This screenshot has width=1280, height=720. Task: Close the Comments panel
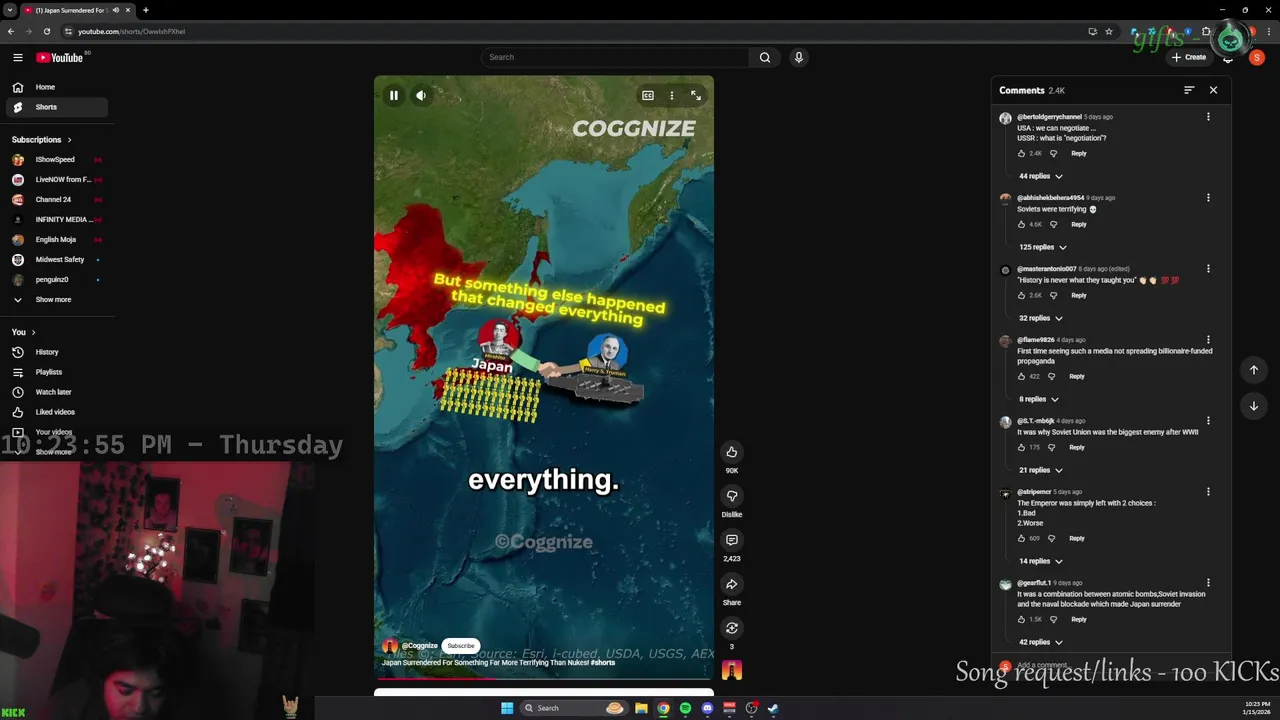tap(1213, 90)
